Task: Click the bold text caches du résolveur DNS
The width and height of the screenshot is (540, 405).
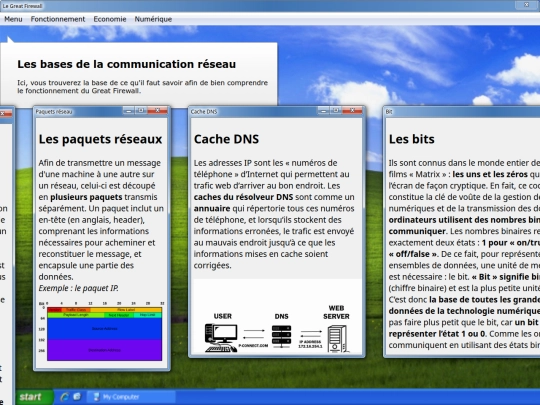Action: (243, 197)
